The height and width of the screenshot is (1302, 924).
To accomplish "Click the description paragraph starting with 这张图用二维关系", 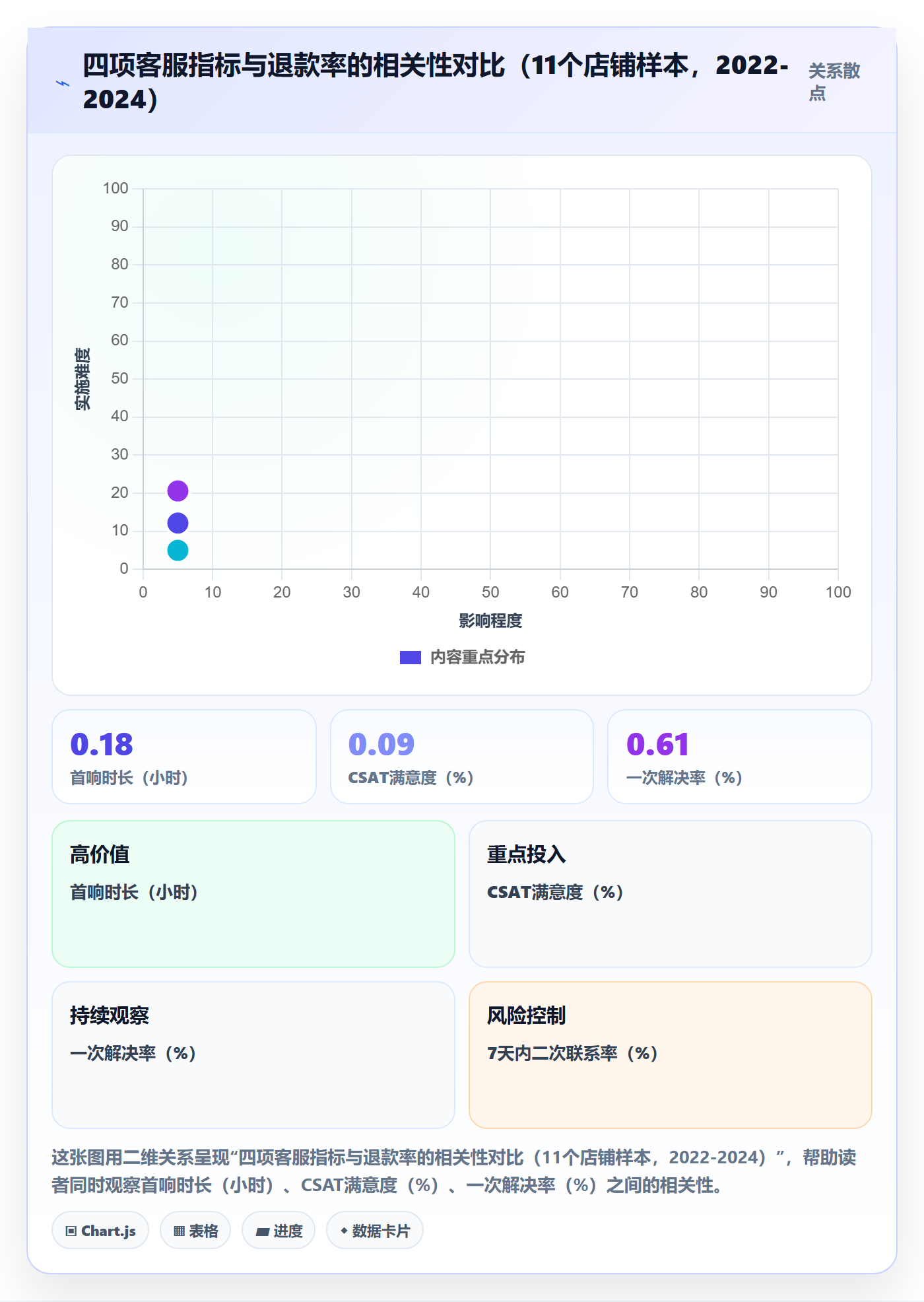I will (x=454, y=1171).
